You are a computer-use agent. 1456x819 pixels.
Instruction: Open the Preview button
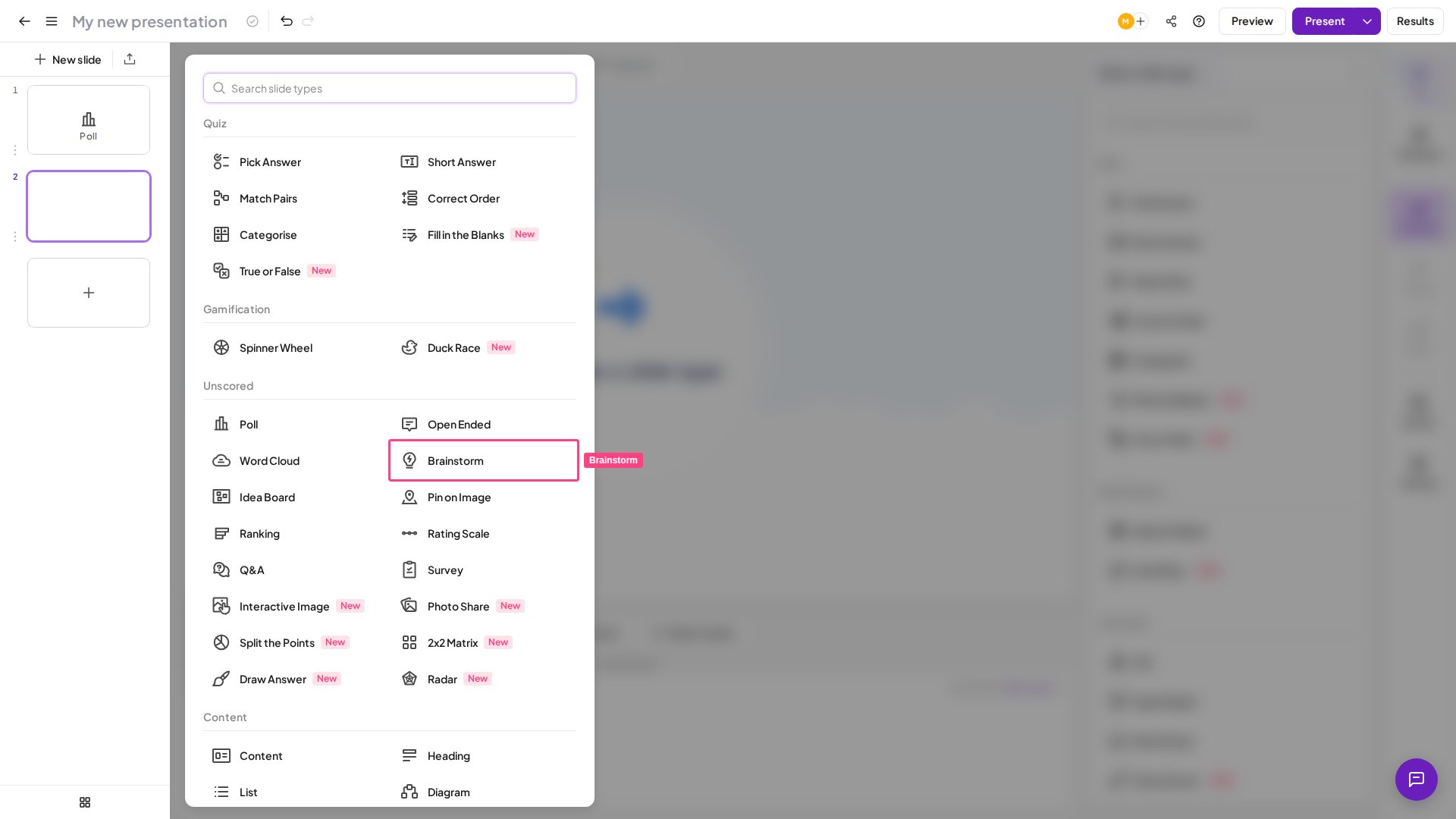1252,21
